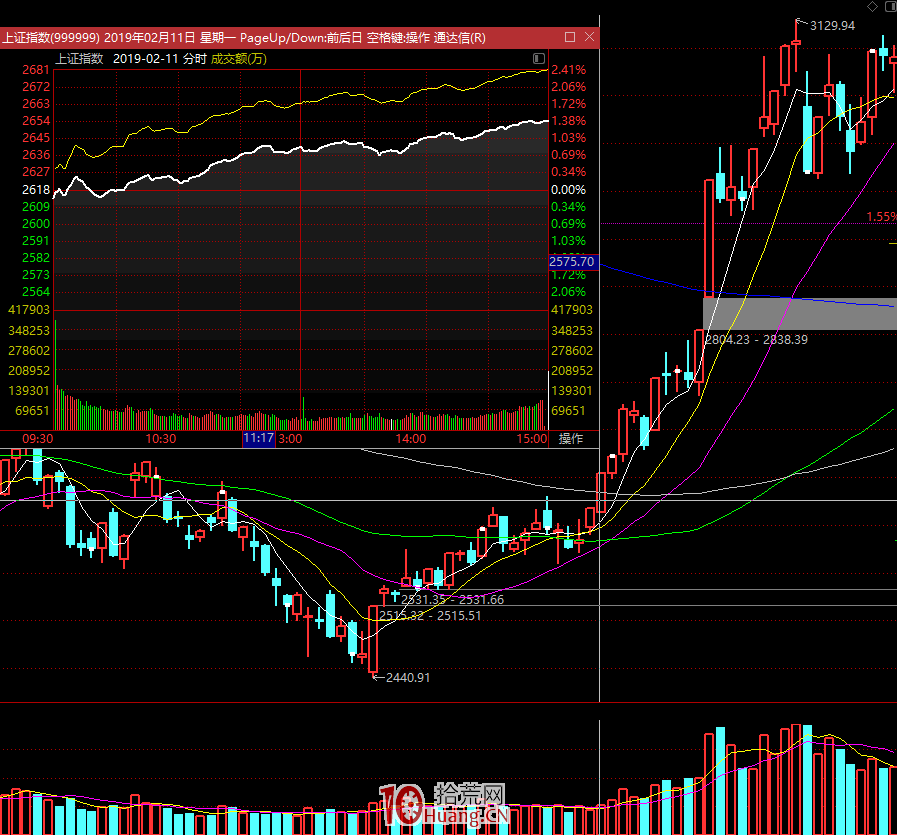Close the 上证指数 intraday popup window

tap(589, 37)
